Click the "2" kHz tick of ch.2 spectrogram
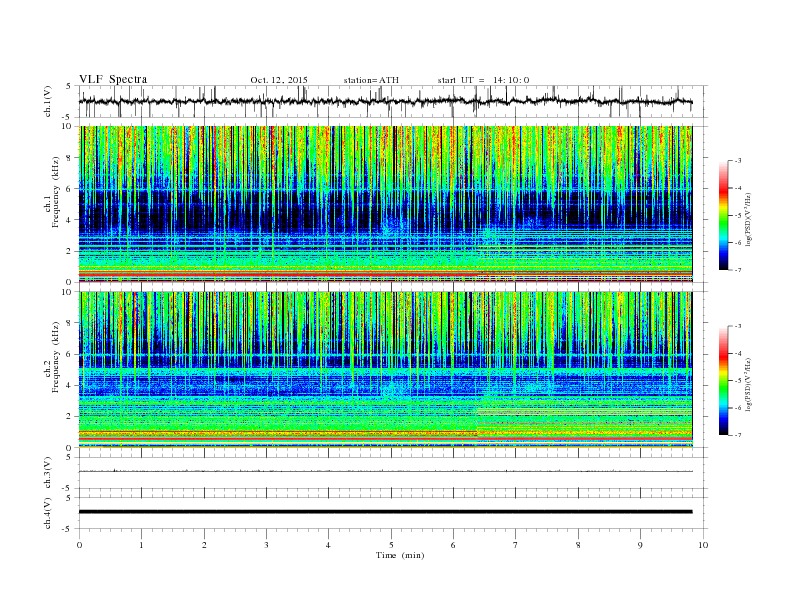The height and width of the screenshot is (612, 792). point(70,417)
